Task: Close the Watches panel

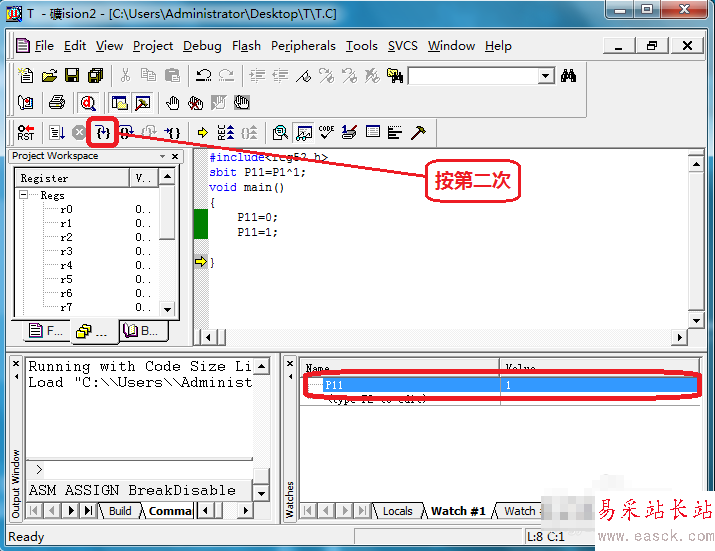Action: click(x=290, y=364)
